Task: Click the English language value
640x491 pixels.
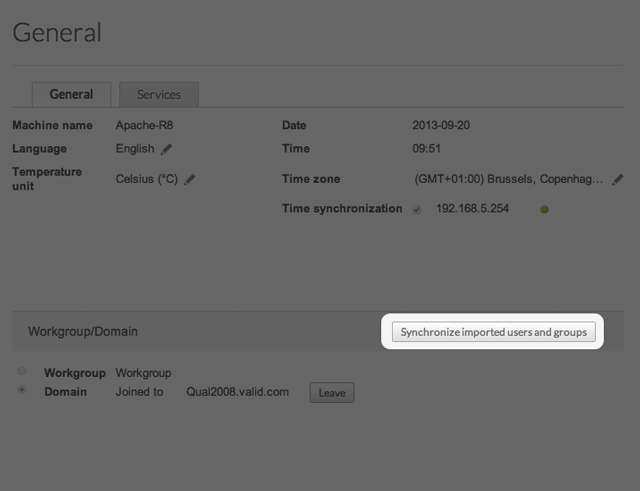Action: pyautogui.click(x=135, y=149)
